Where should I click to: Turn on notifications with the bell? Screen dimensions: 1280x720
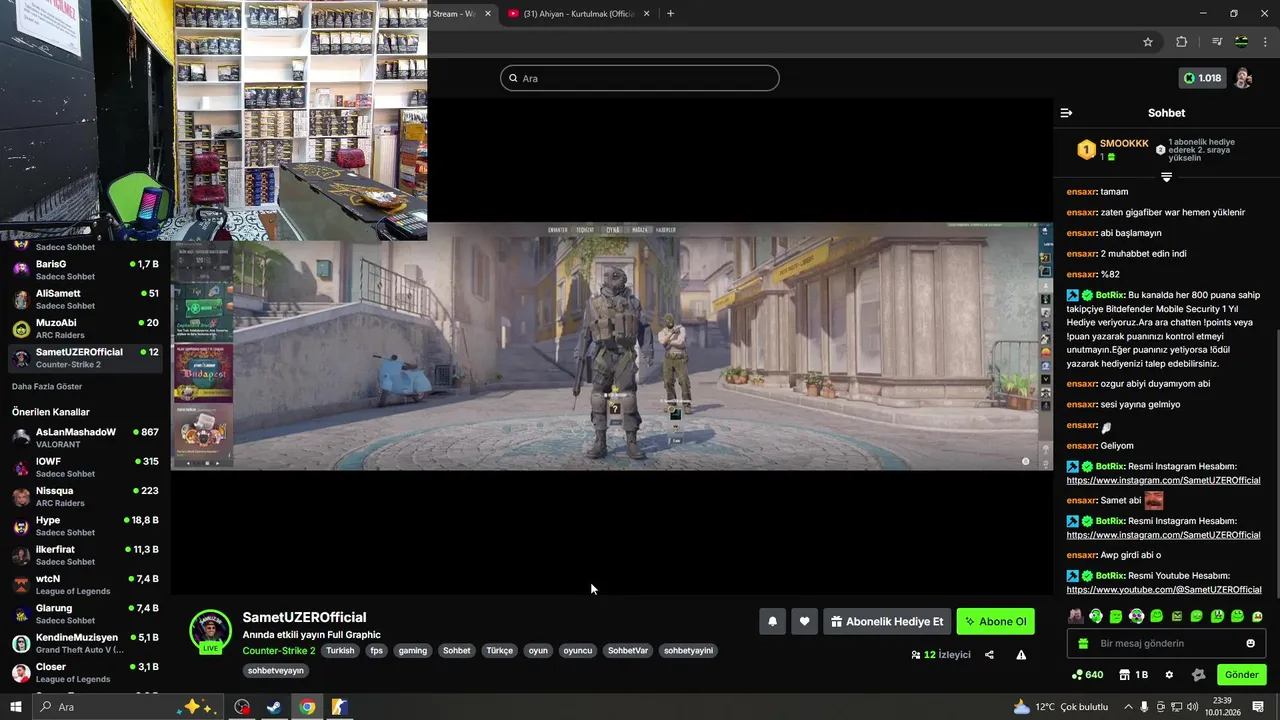click(x=772, y=621)
